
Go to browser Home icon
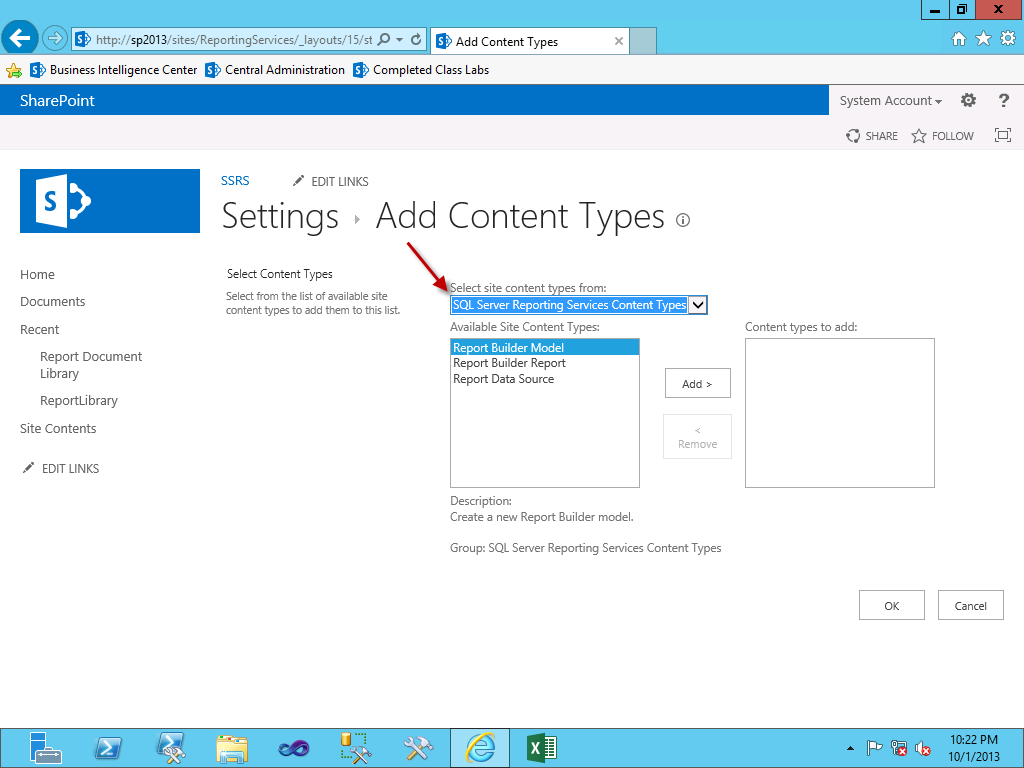[x=959, y=39]
